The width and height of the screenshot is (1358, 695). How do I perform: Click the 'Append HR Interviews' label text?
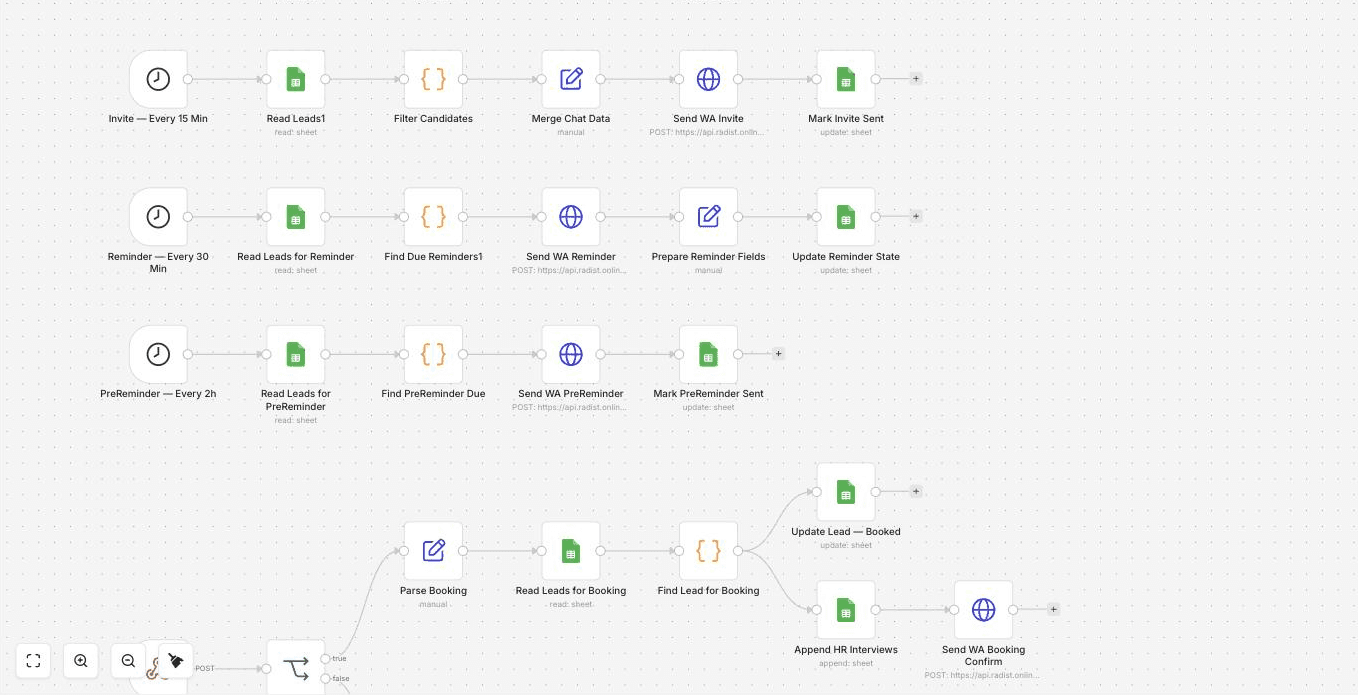(846, 650)
